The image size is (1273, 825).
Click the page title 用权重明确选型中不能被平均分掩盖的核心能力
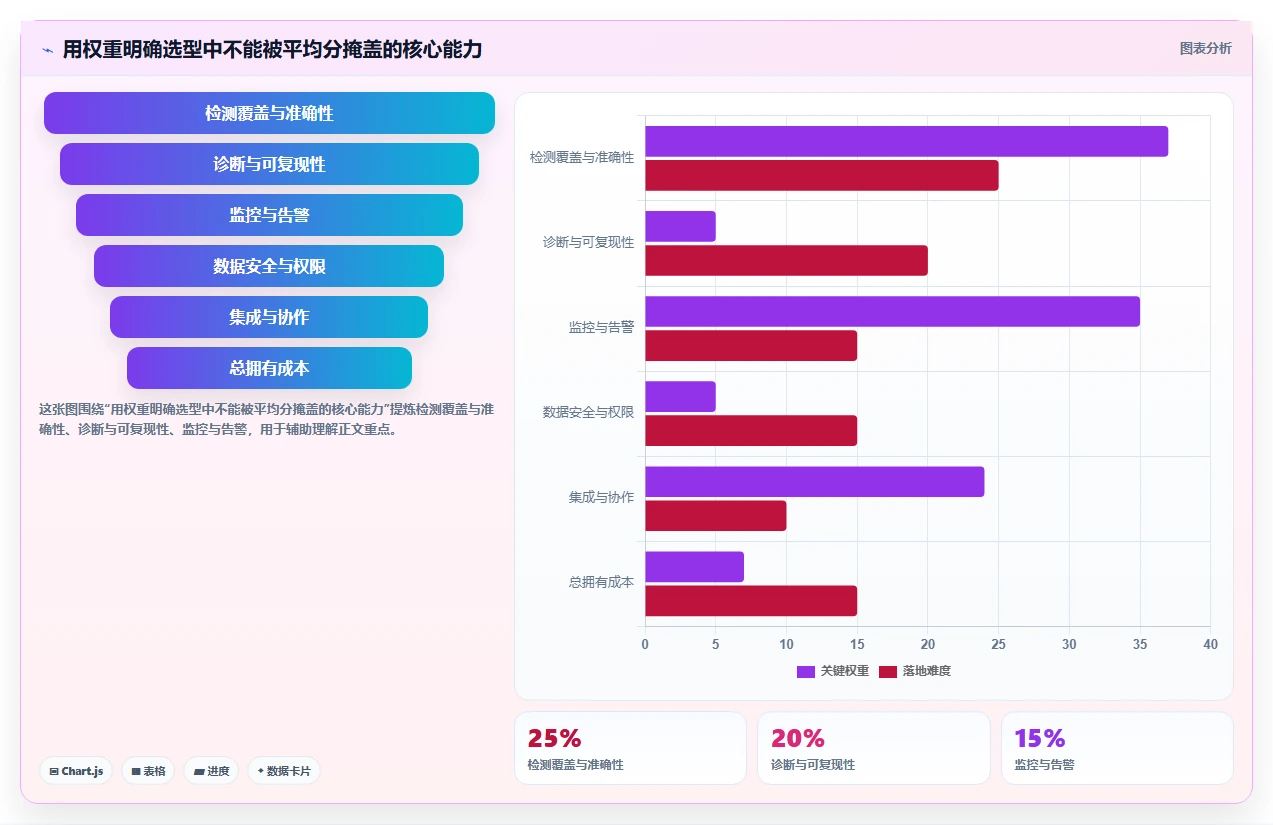[x=273, y=49]
